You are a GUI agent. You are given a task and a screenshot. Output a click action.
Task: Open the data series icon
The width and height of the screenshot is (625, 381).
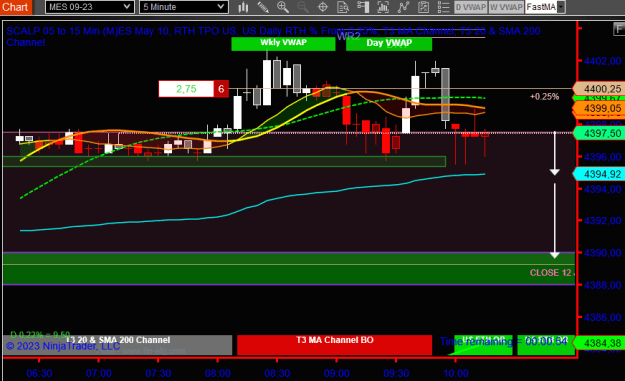click(x=383, y=7)
